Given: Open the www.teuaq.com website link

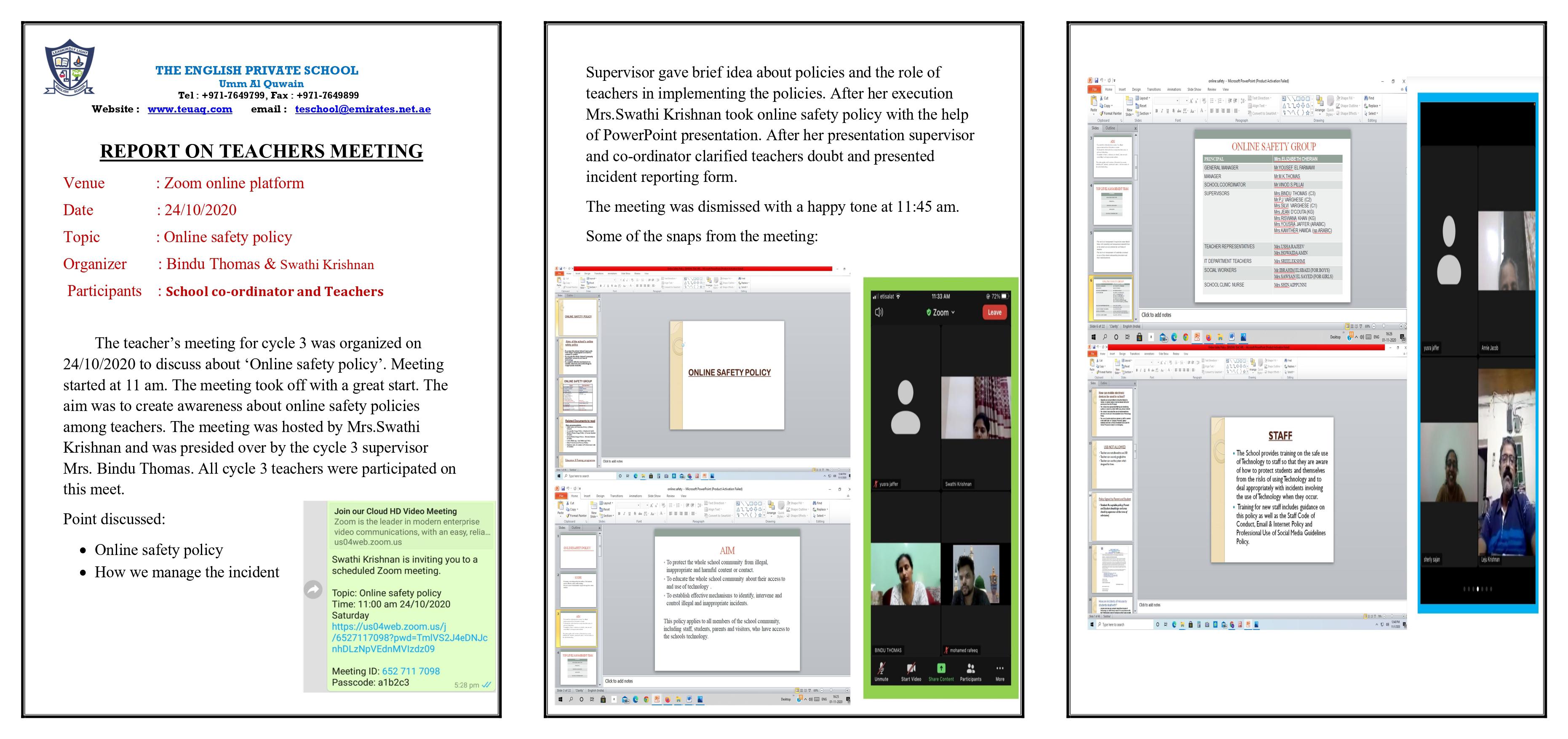Looking at the screenshot, I should 190,109.
